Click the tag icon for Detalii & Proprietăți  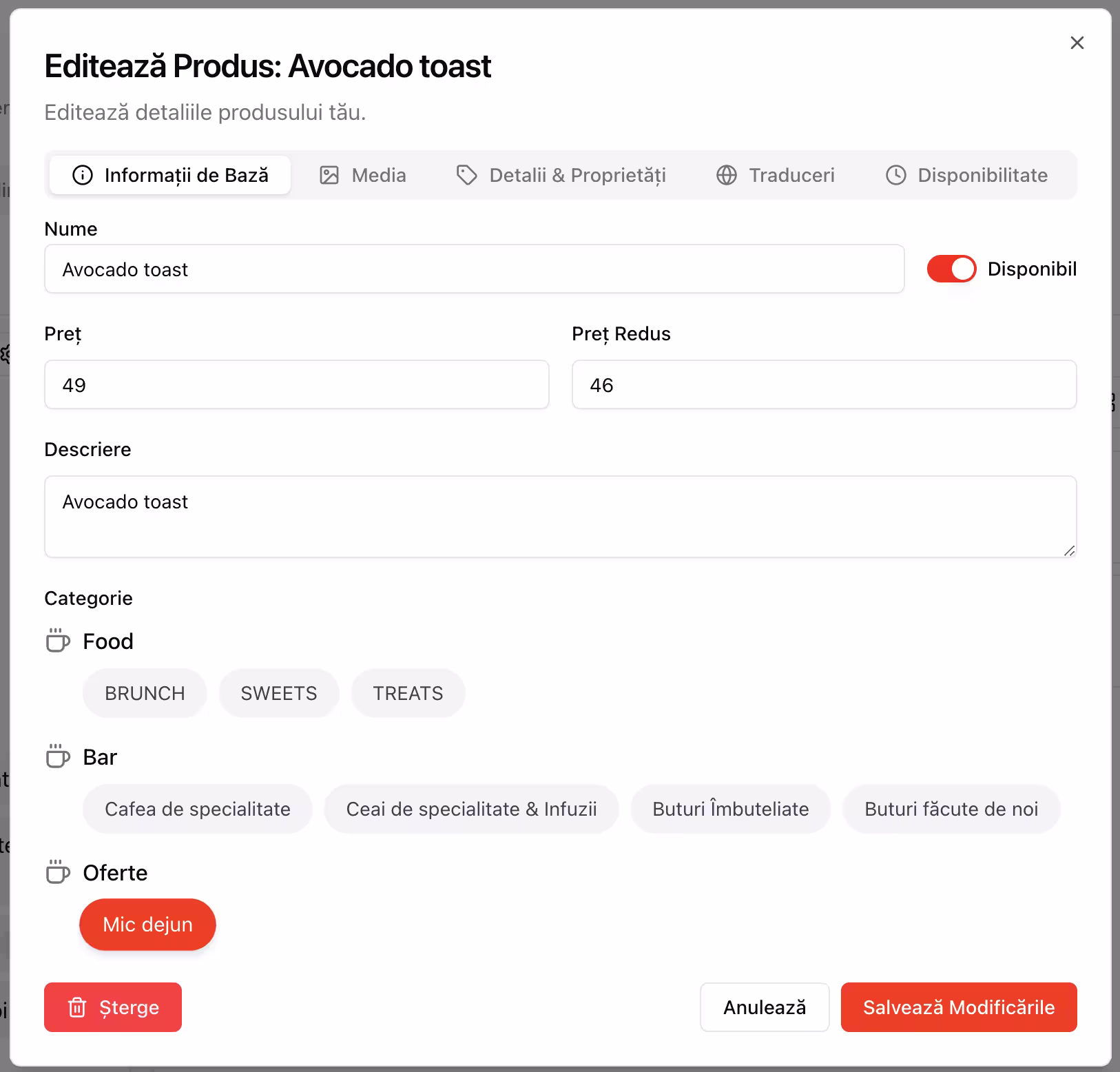tap(467, 175)
